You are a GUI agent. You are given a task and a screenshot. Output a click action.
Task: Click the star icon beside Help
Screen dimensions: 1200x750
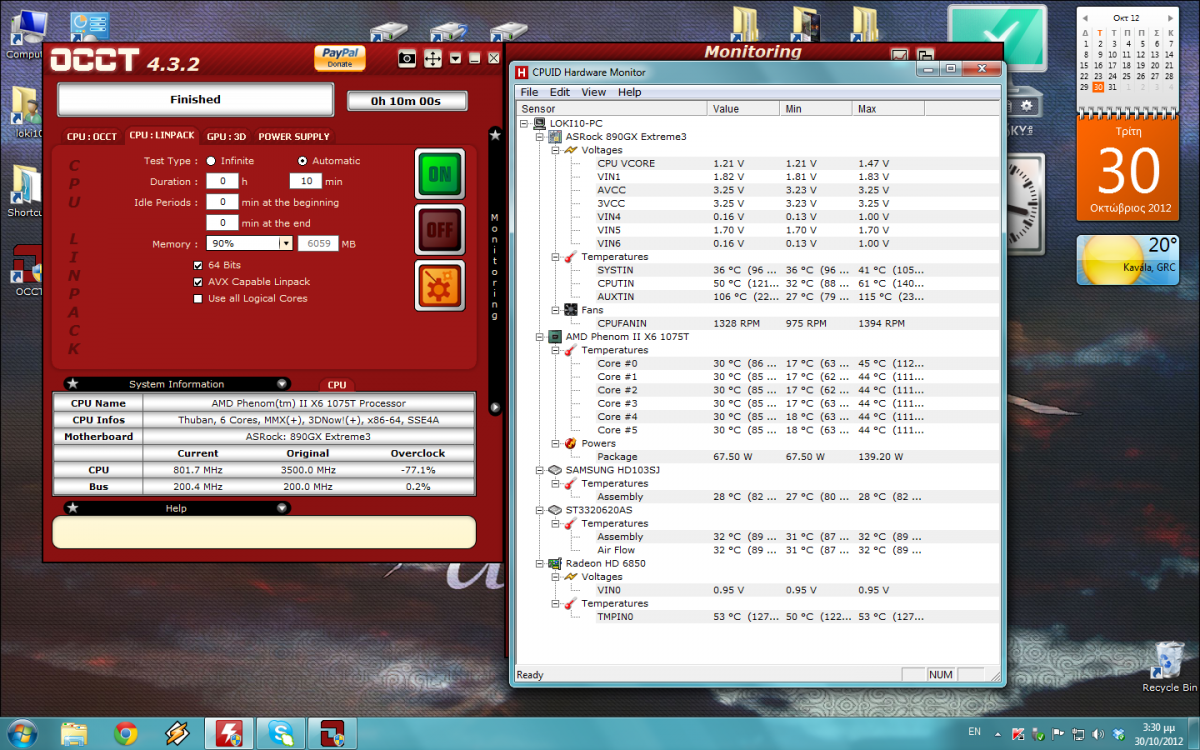click(72, 508)
